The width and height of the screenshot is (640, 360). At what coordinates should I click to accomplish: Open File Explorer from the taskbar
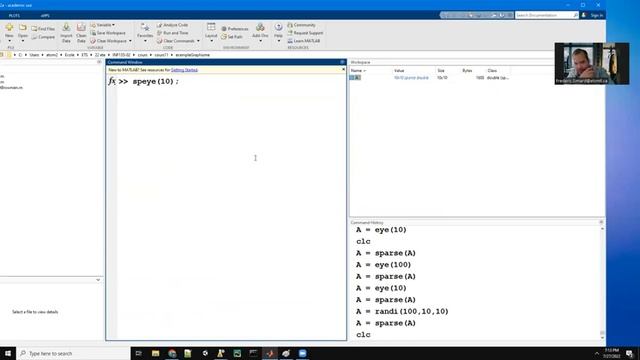155,353
